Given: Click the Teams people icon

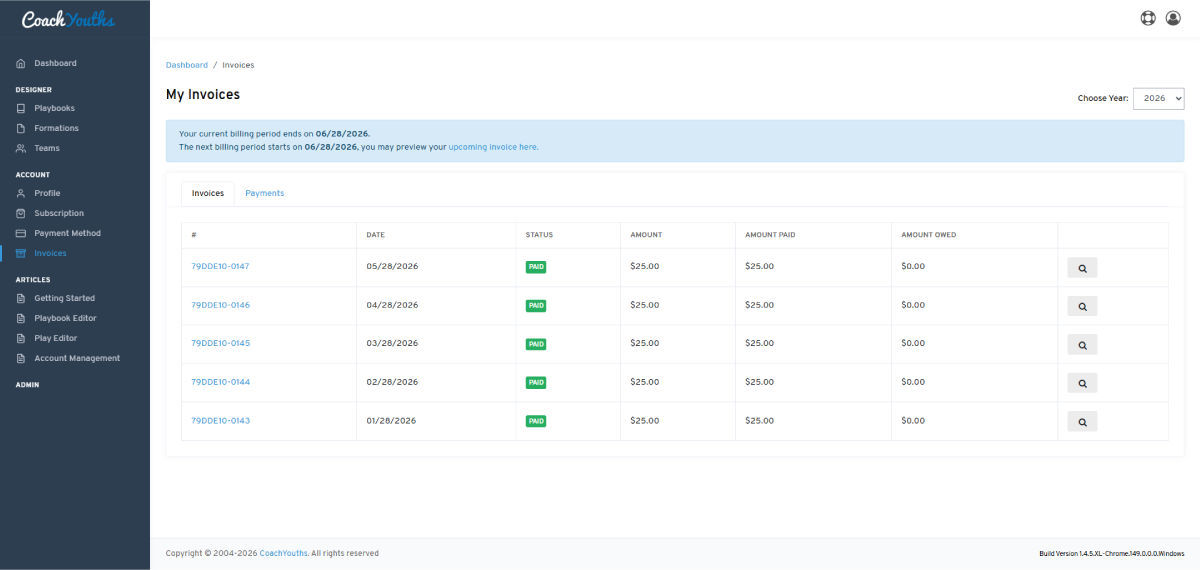Looking at the screenshot, I should [21, 148].
